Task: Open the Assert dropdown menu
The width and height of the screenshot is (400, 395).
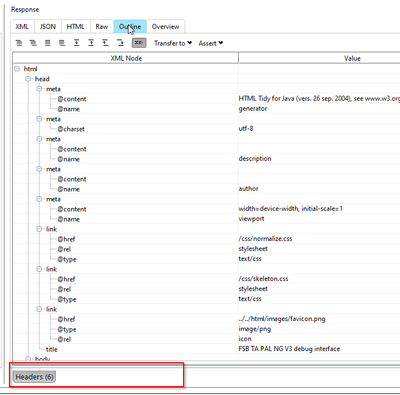Action: [x=211, y=43]
